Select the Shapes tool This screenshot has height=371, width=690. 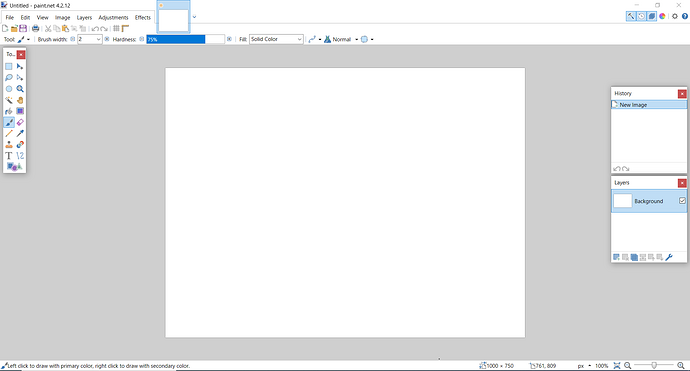(15, 167)
